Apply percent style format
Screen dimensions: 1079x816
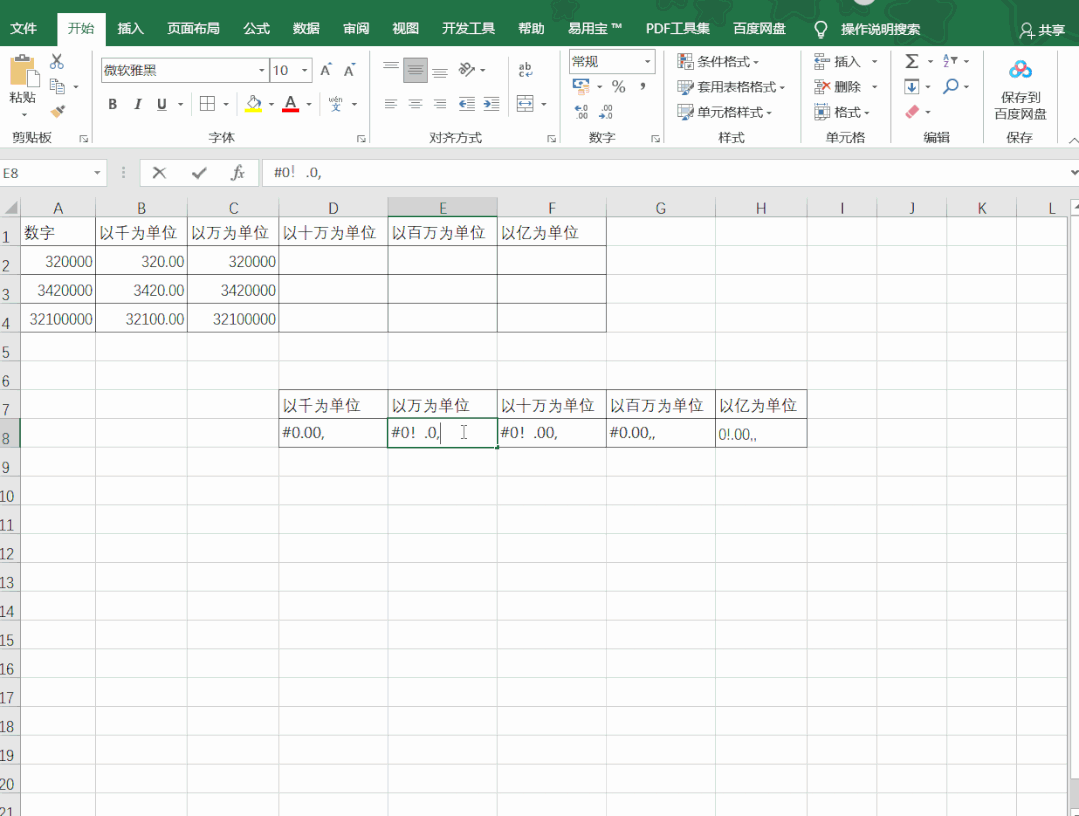(619, 87)
